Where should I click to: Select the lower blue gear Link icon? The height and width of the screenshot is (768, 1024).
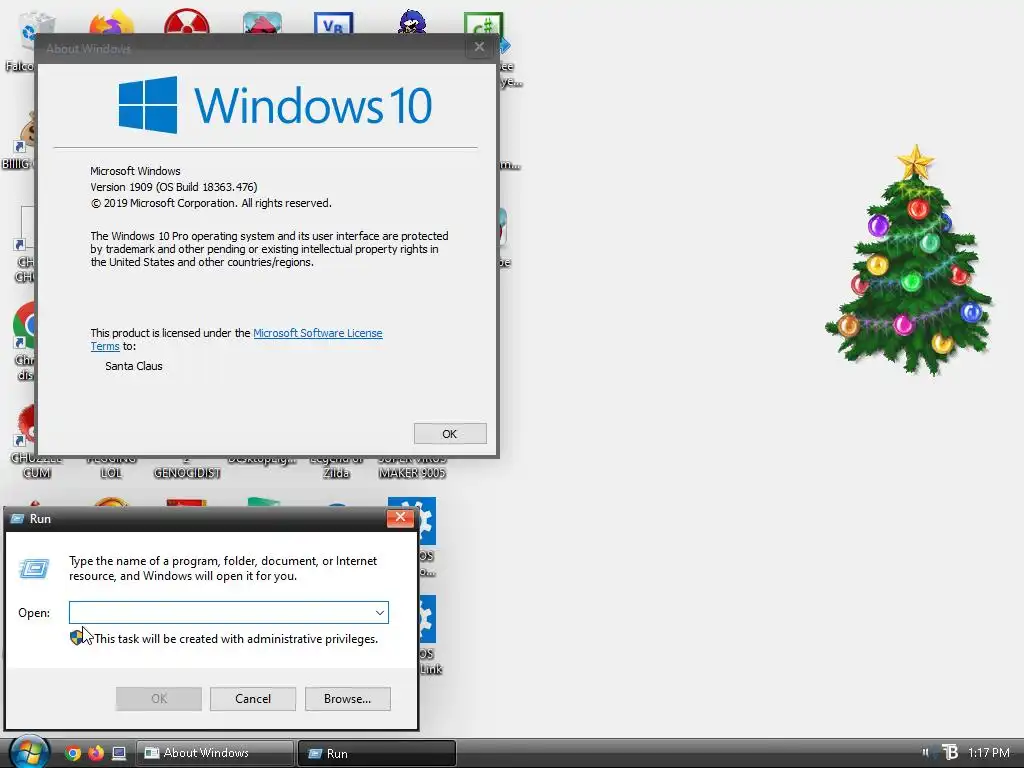pos(427,618)
